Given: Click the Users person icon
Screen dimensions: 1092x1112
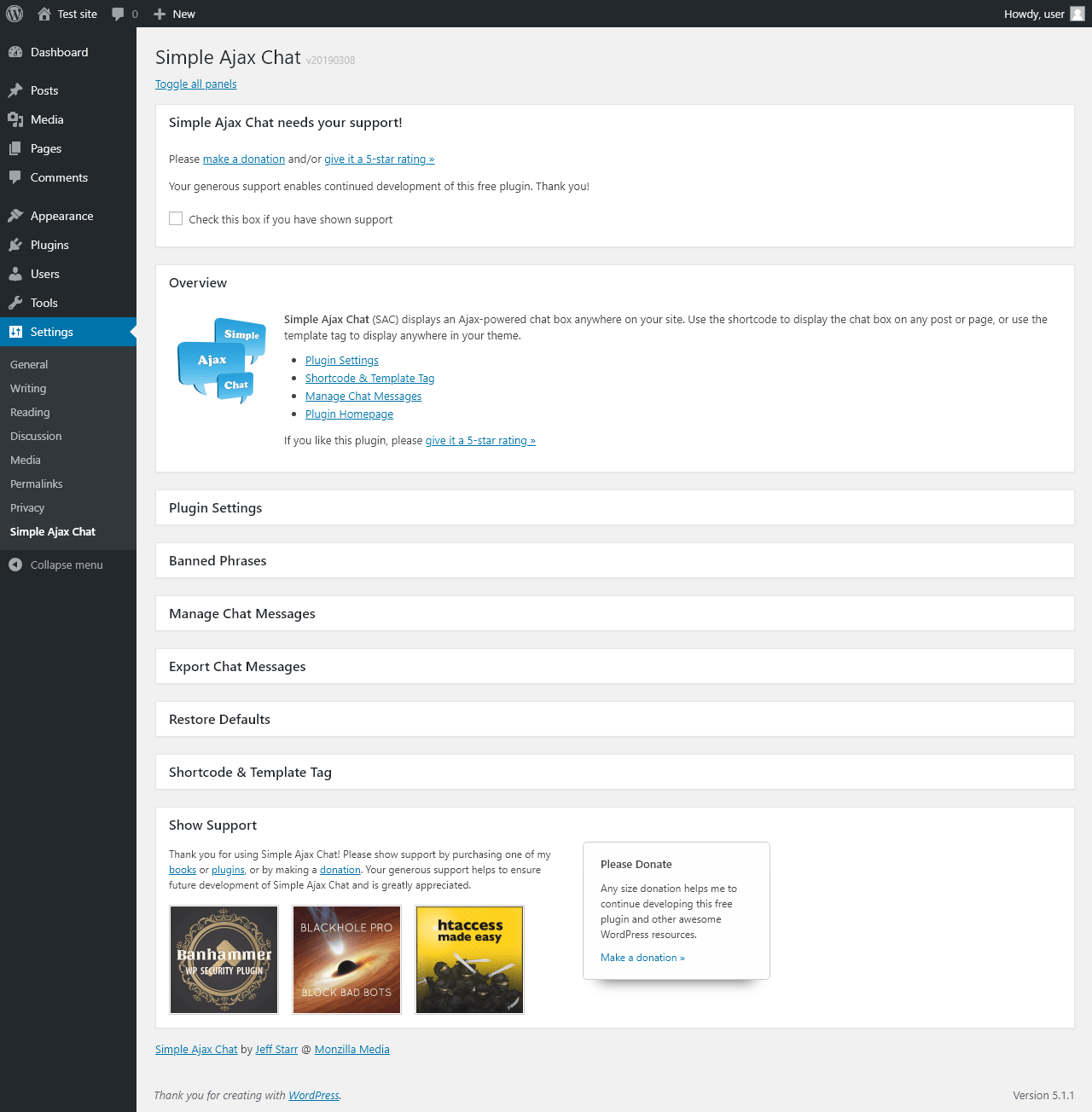Looking at the screenshot, I should coord(15,274).
